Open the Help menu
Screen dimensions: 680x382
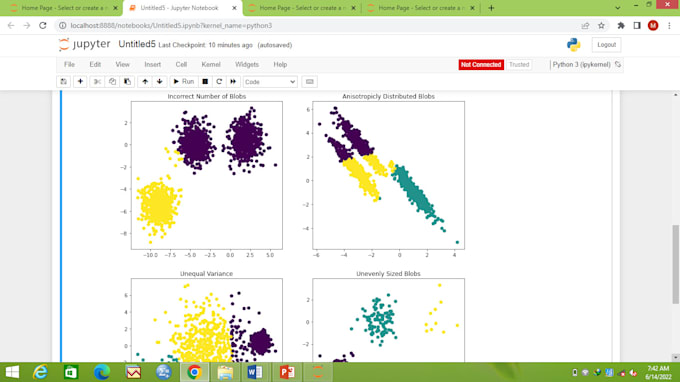(280, 65)
